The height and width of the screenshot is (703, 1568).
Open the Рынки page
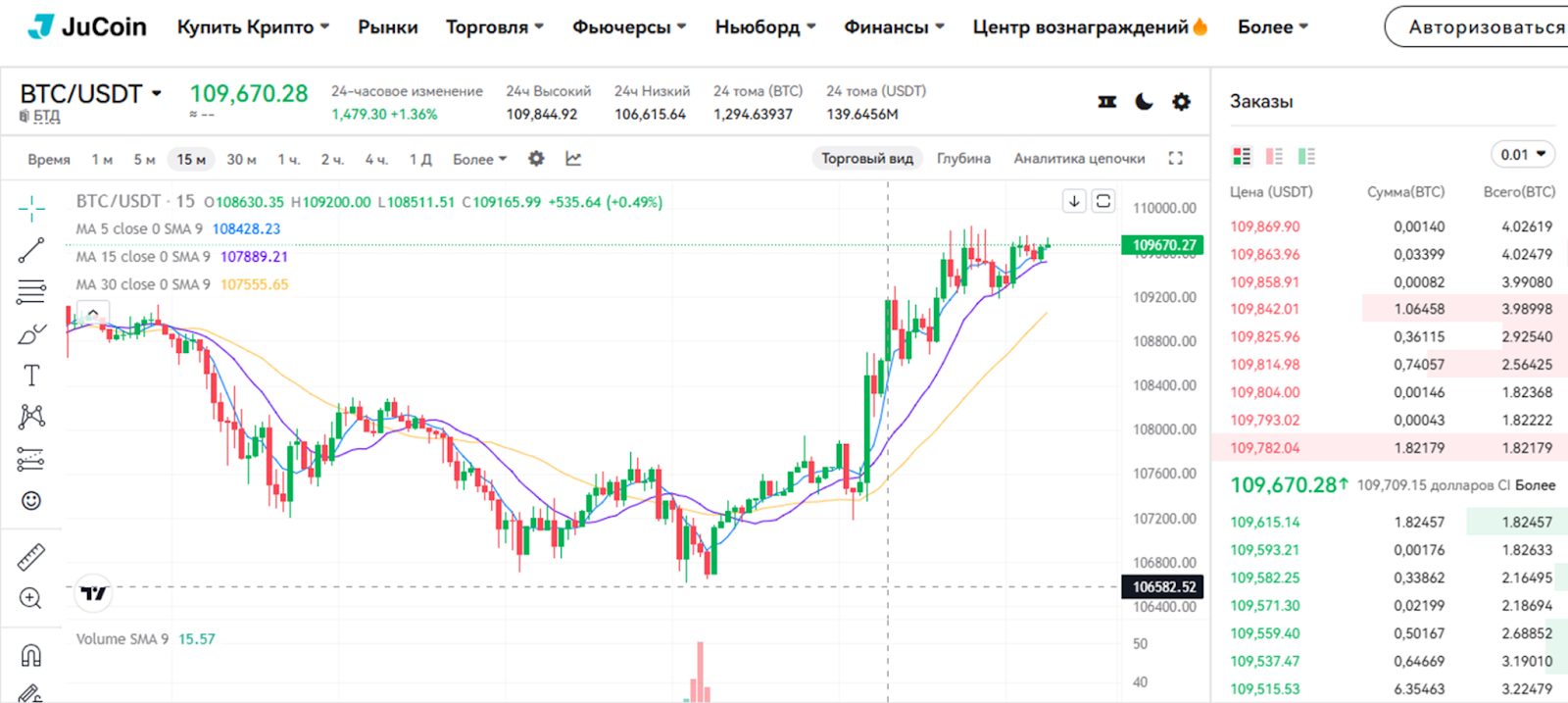tap(387, 27)
